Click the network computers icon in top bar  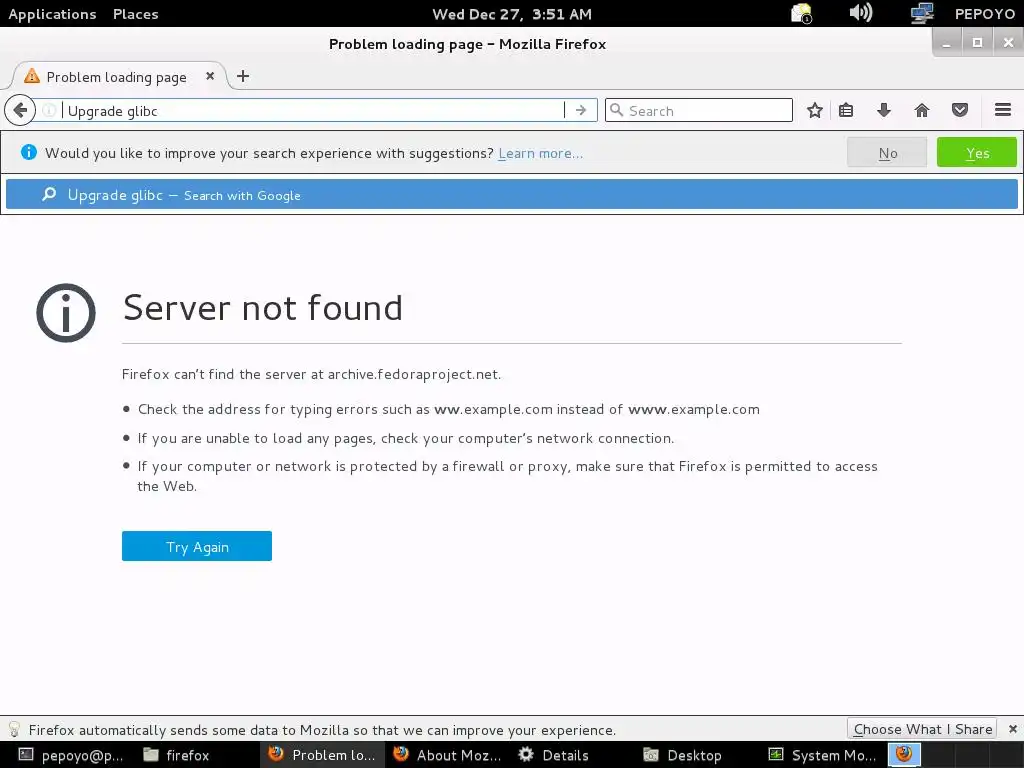click(921, 13)
